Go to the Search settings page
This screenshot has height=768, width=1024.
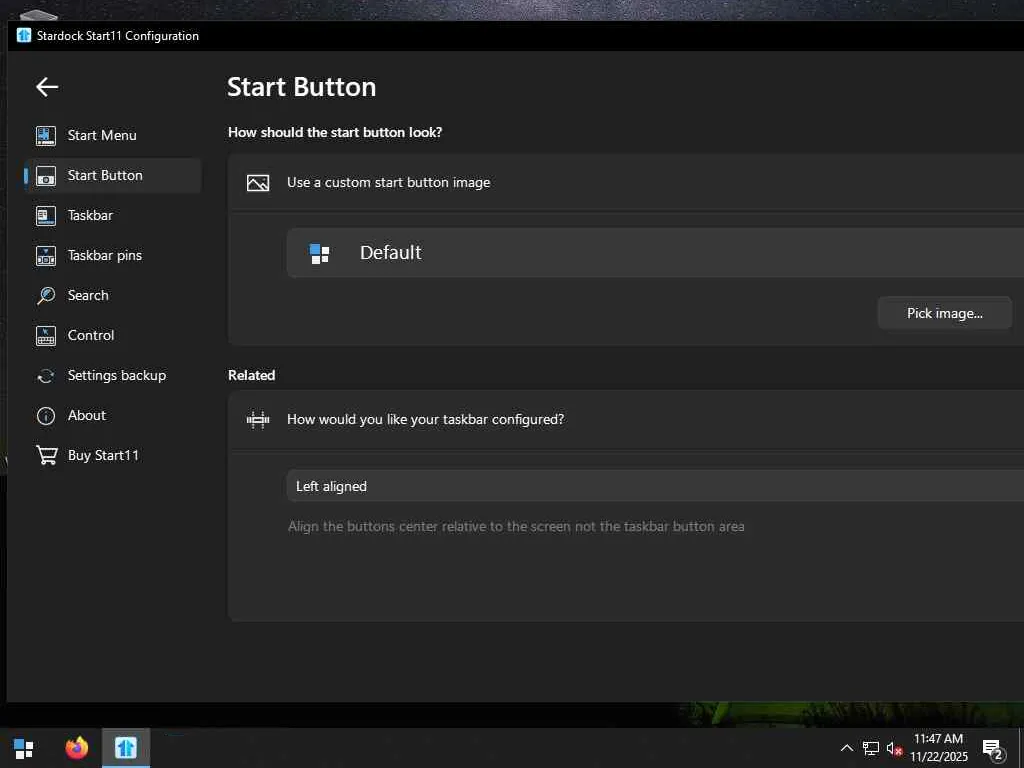(112, 295)
